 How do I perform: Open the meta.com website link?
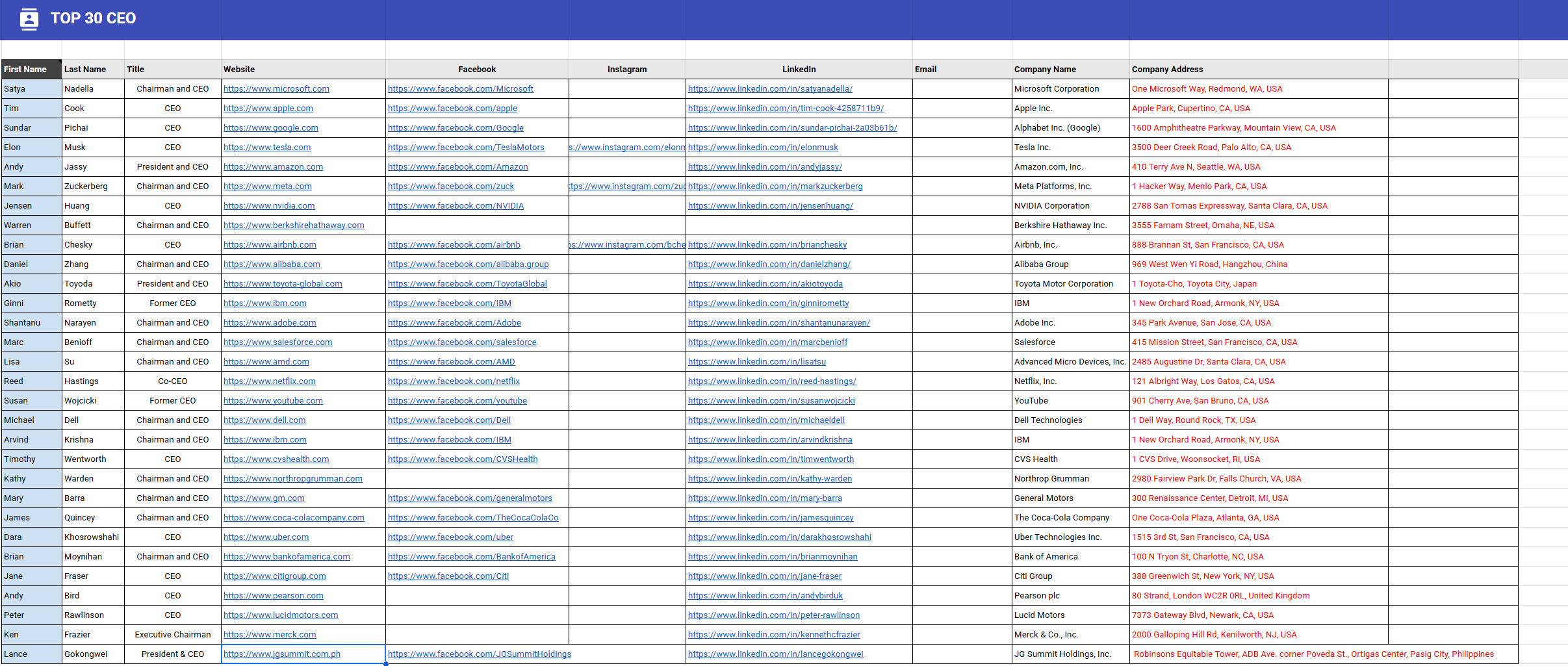tap(268, 186)
